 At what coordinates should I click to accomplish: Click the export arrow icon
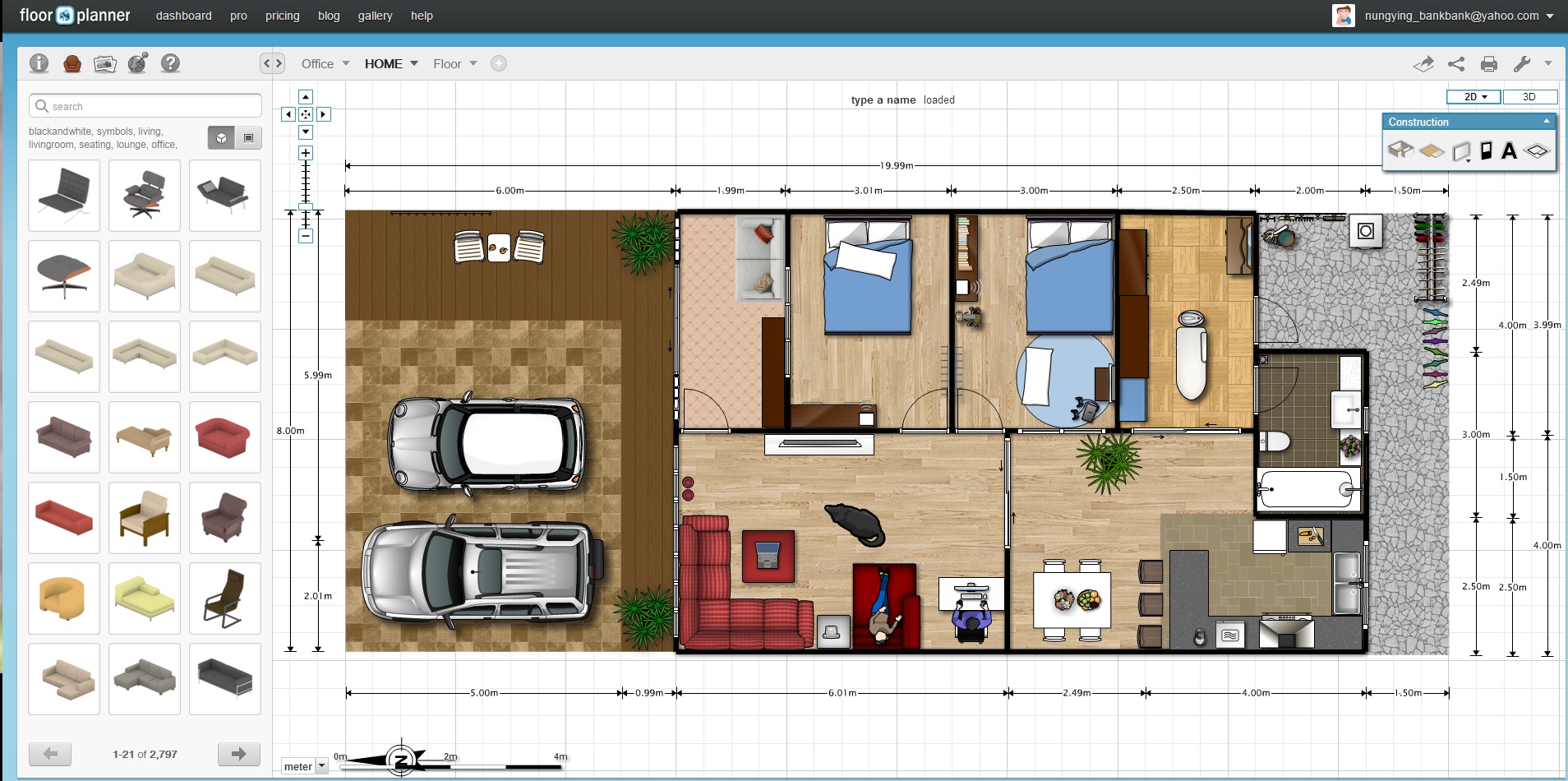click(x=1423, y=63)
